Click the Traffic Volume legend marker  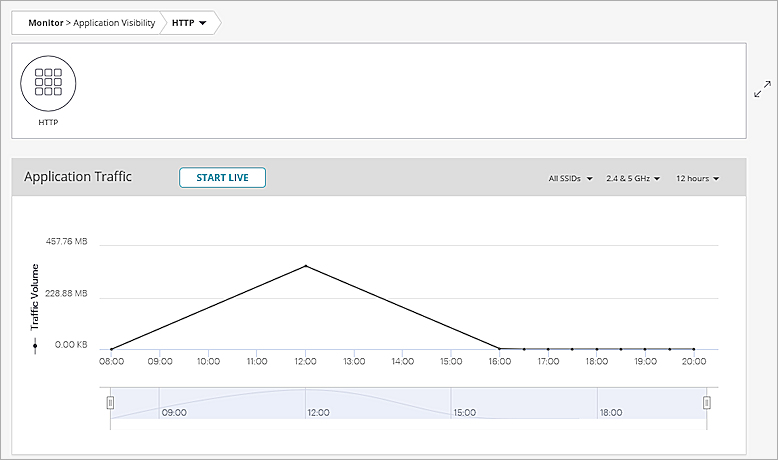[x=35, y=345]
